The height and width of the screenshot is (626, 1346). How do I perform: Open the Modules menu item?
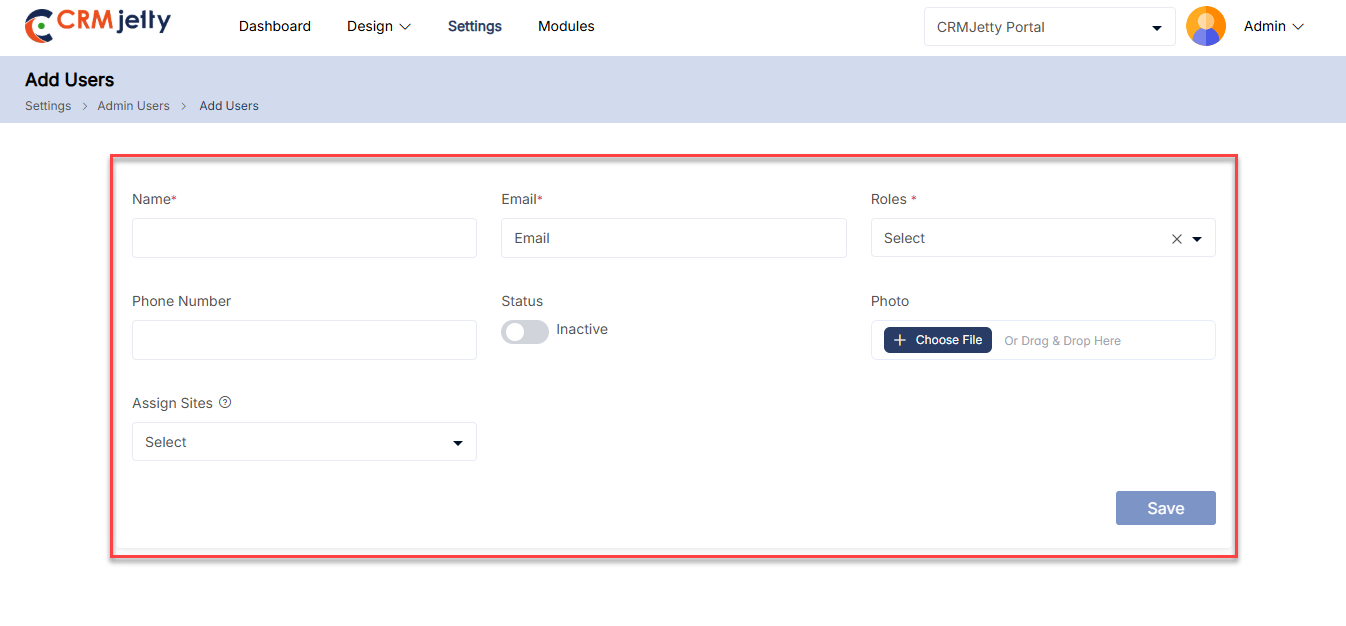coord(566,27)
